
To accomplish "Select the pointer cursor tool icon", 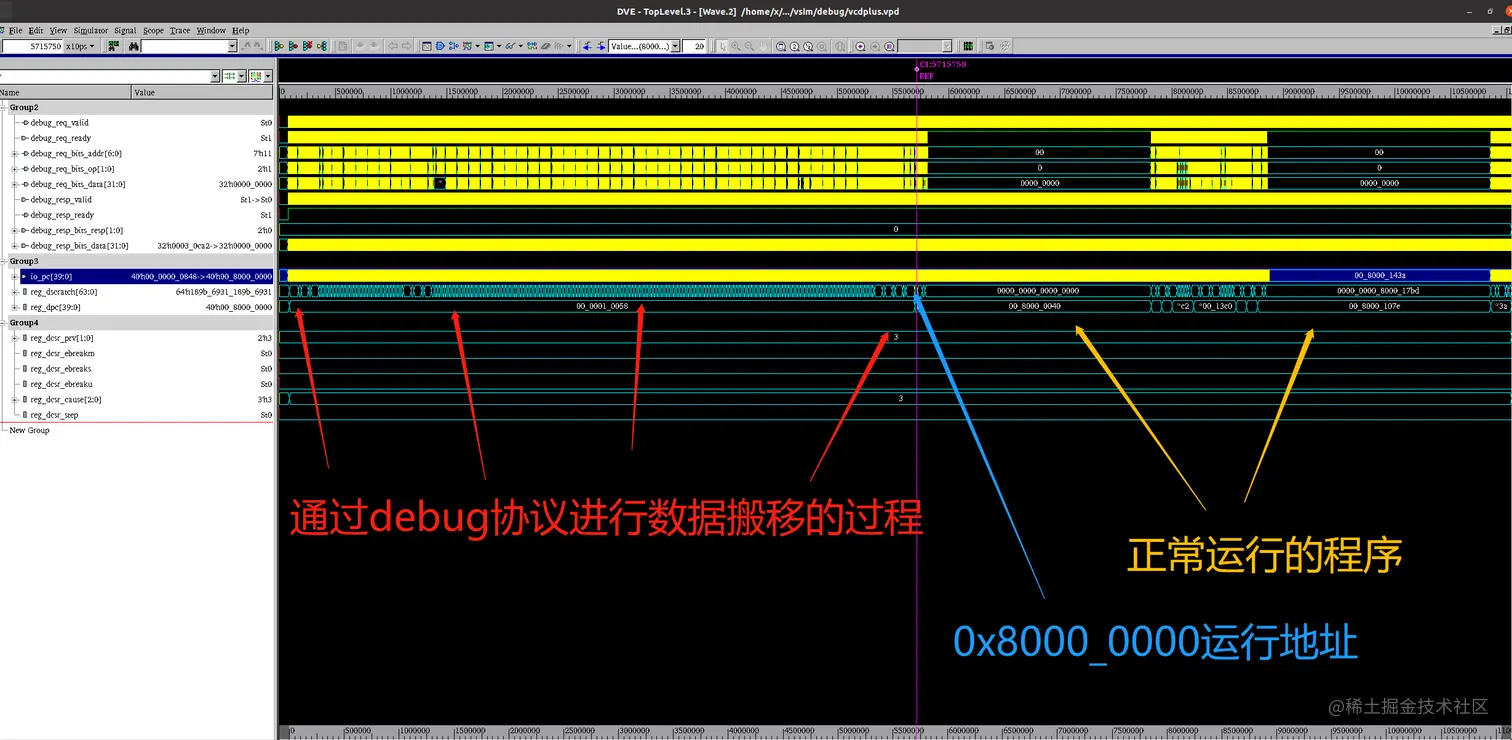I will coord(724,46).
